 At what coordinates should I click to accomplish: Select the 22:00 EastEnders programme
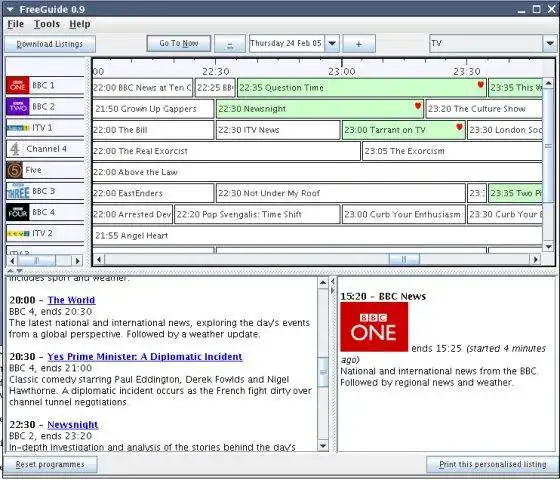153,193
